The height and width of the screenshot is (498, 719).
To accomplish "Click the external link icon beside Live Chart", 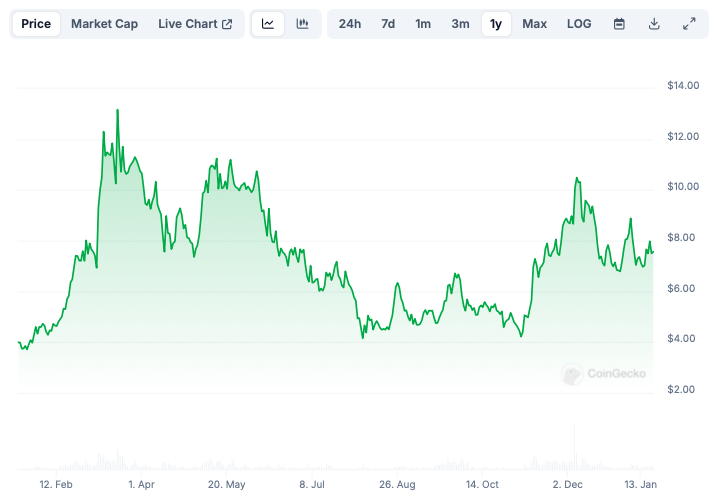I will [x=227, y=24].
